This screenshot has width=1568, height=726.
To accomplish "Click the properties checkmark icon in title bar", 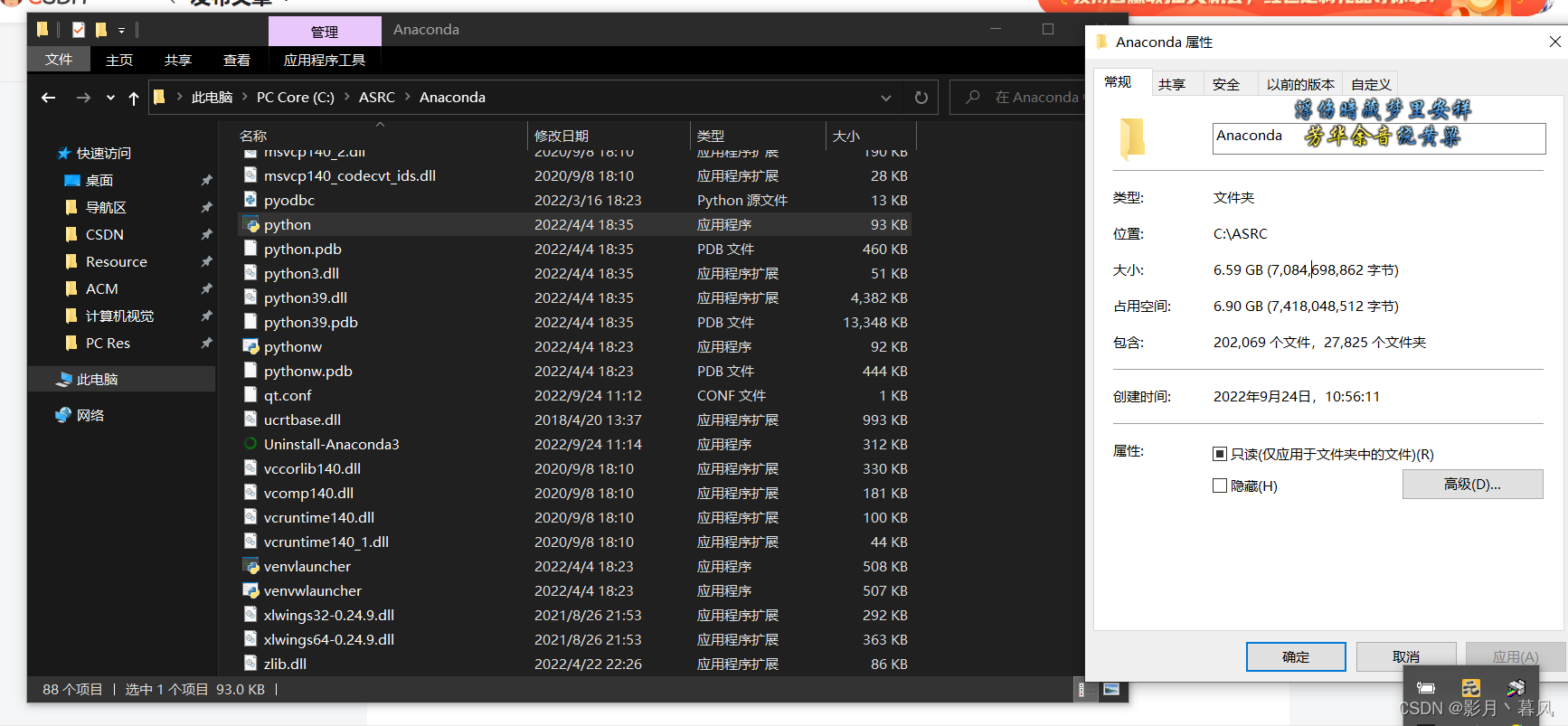I will coord(79,30).
